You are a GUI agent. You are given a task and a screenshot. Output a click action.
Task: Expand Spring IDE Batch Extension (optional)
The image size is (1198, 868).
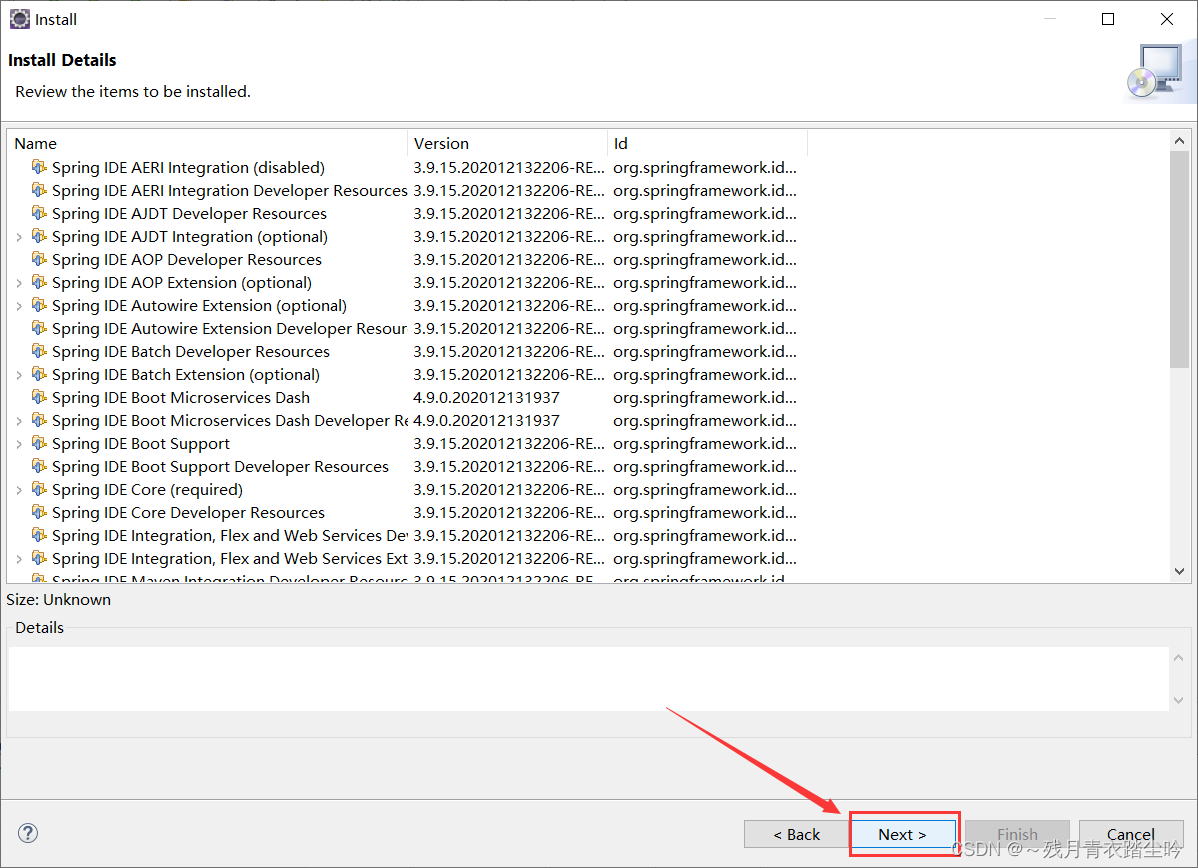pos(19,375)
